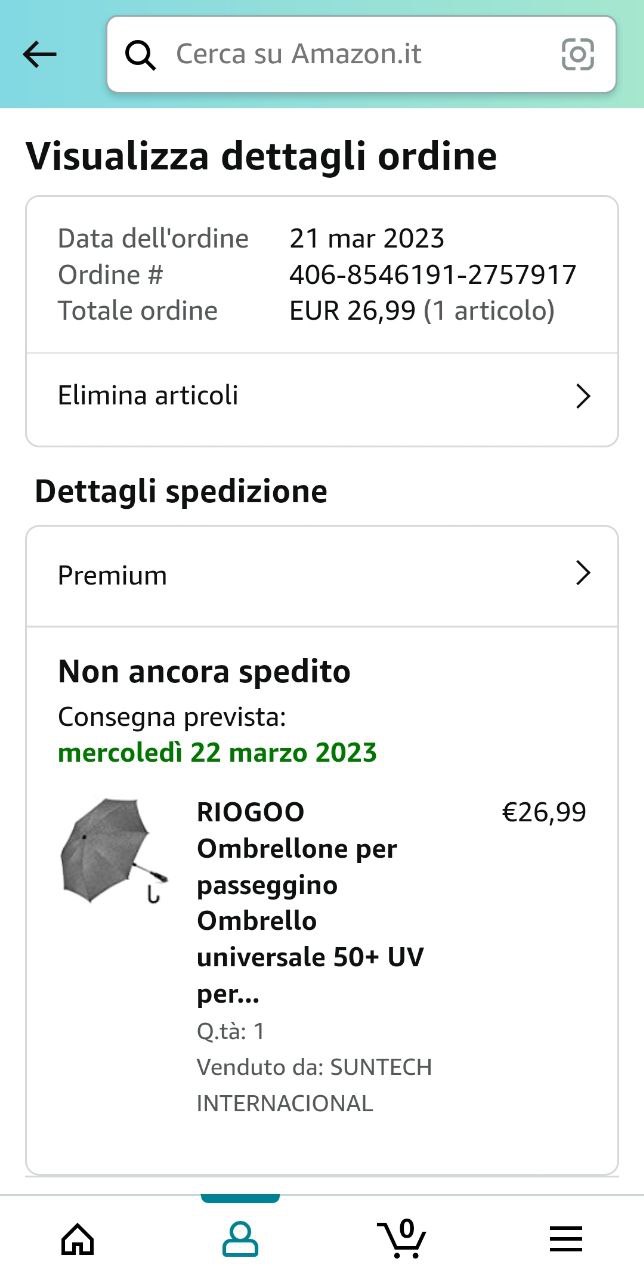Tap the Totale ordine EUR 26,99 line
644x1280 pixels.
point(306,311)
